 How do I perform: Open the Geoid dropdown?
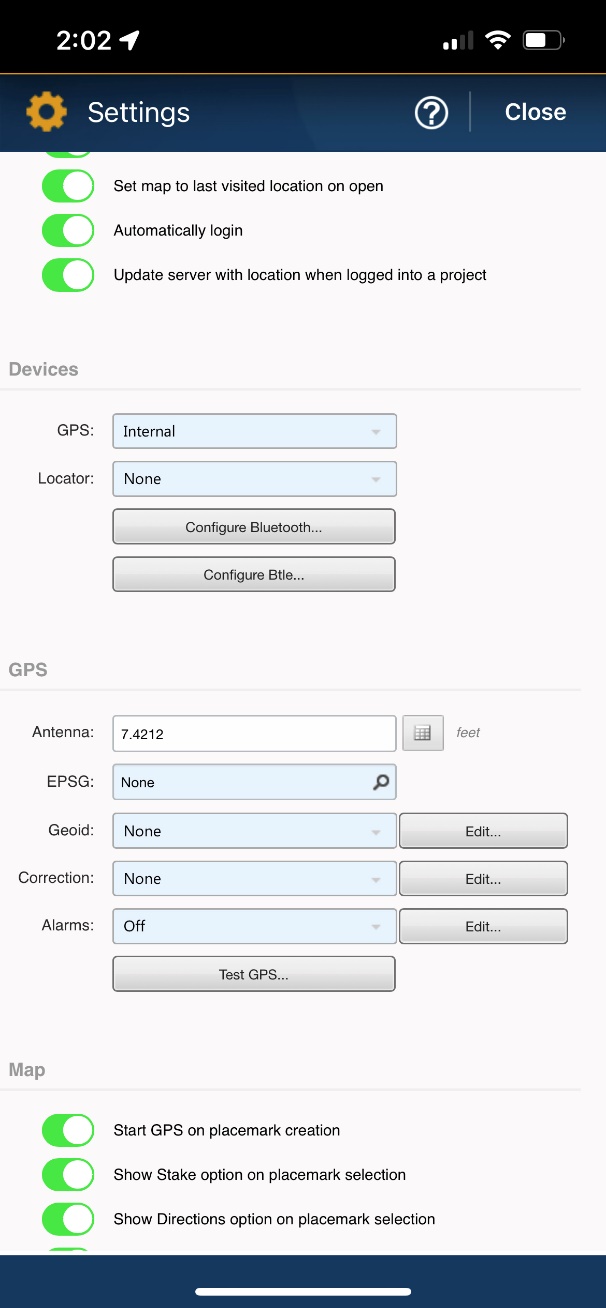(254, 831)
